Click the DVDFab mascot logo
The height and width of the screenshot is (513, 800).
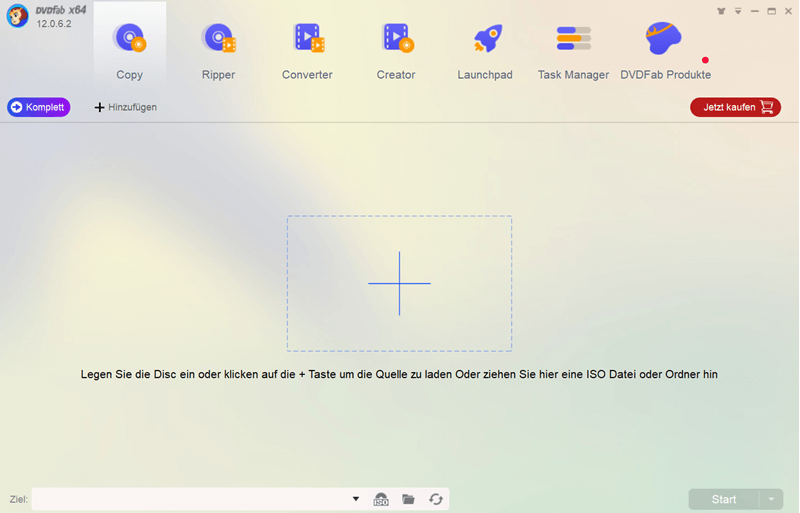17,16
